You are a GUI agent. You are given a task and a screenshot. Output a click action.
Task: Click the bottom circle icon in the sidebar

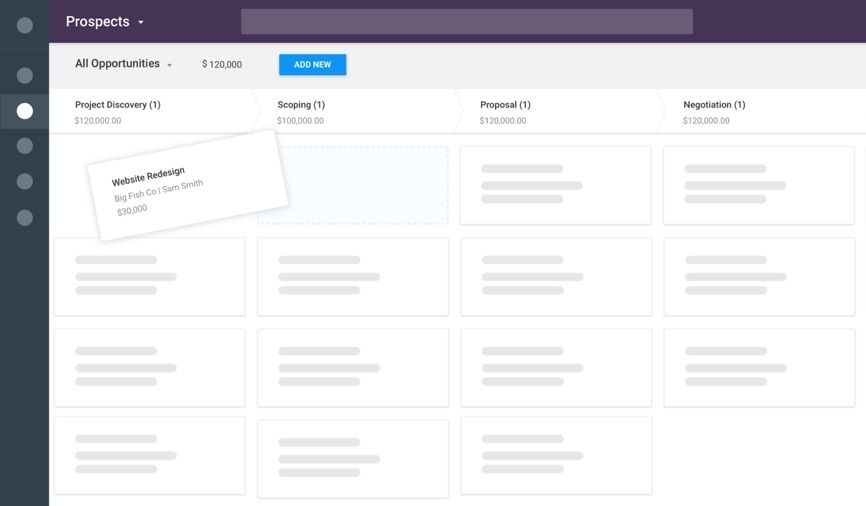[25, 218]
